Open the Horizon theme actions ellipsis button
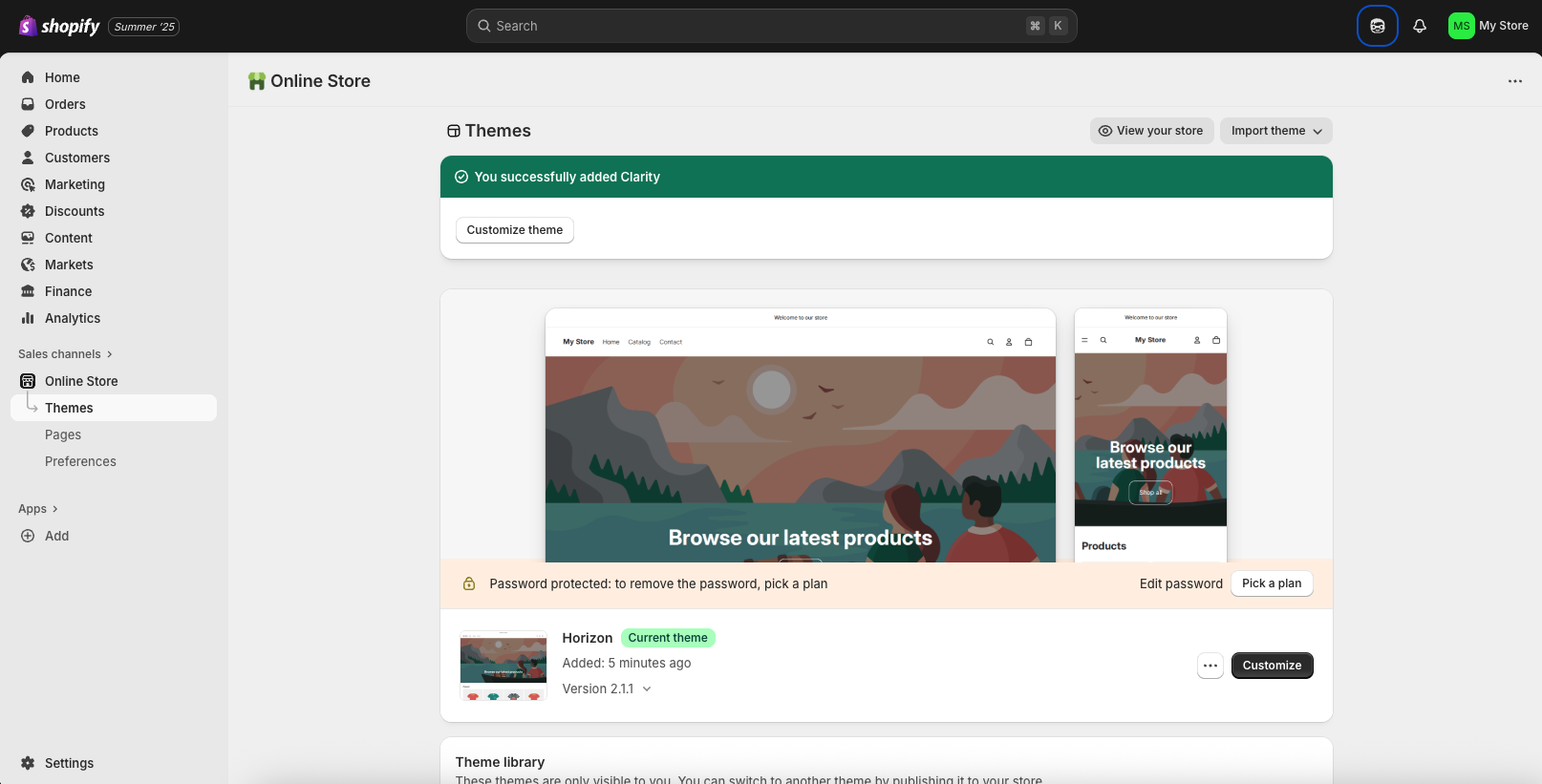 [1210, 666]
